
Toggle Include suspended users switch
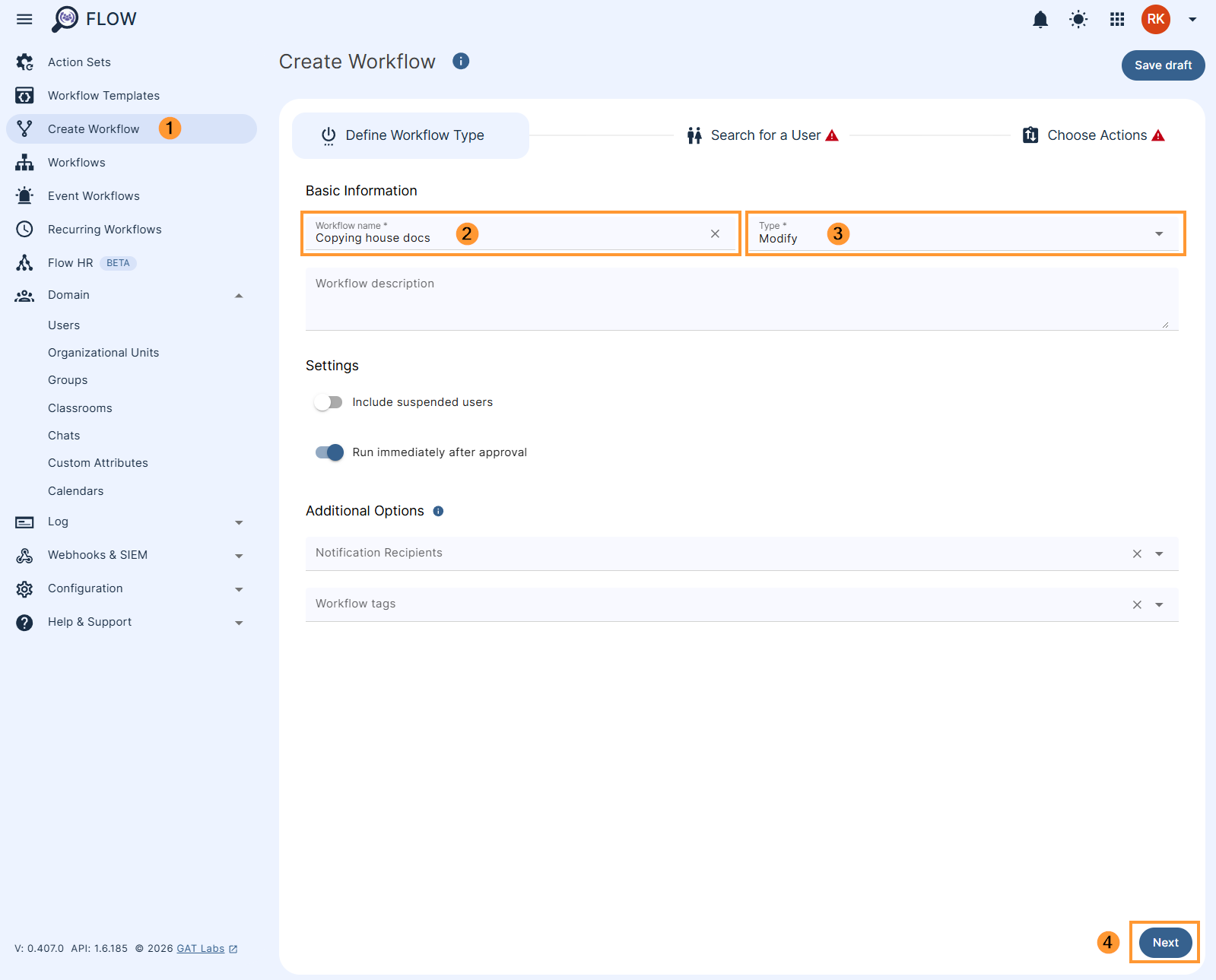(329, 402)
